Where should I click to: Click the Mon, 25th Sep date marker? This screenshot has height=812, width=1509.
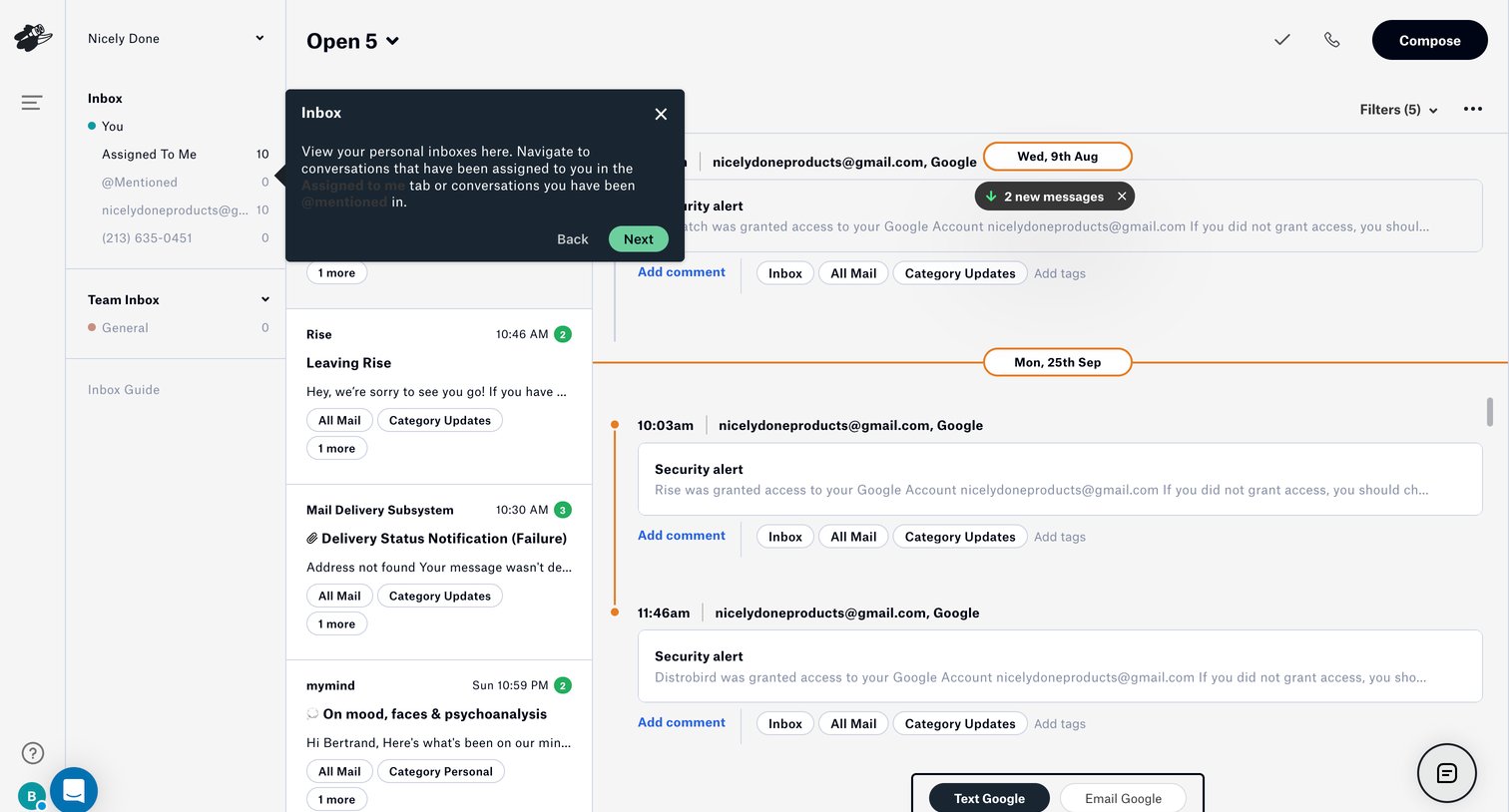1058,362
